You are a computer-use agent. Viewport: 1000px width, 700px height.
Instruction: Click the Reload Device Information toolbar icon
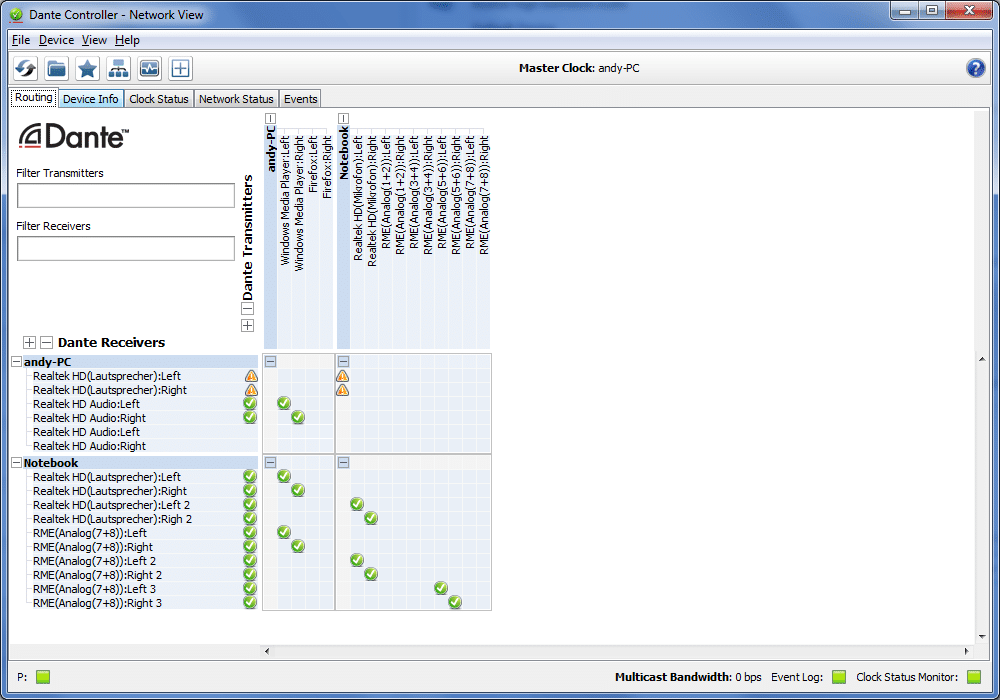(x=26, y=69)
